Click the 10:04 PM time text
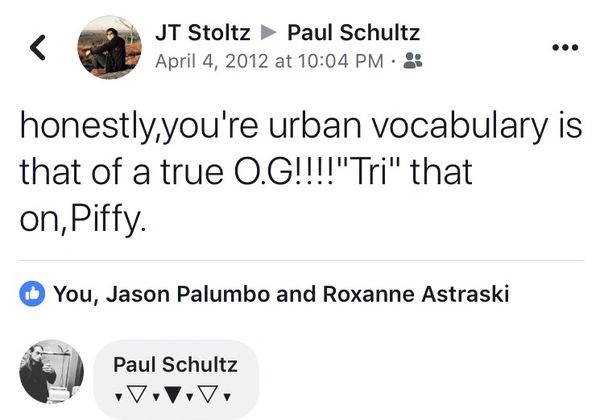 [340, 61]
